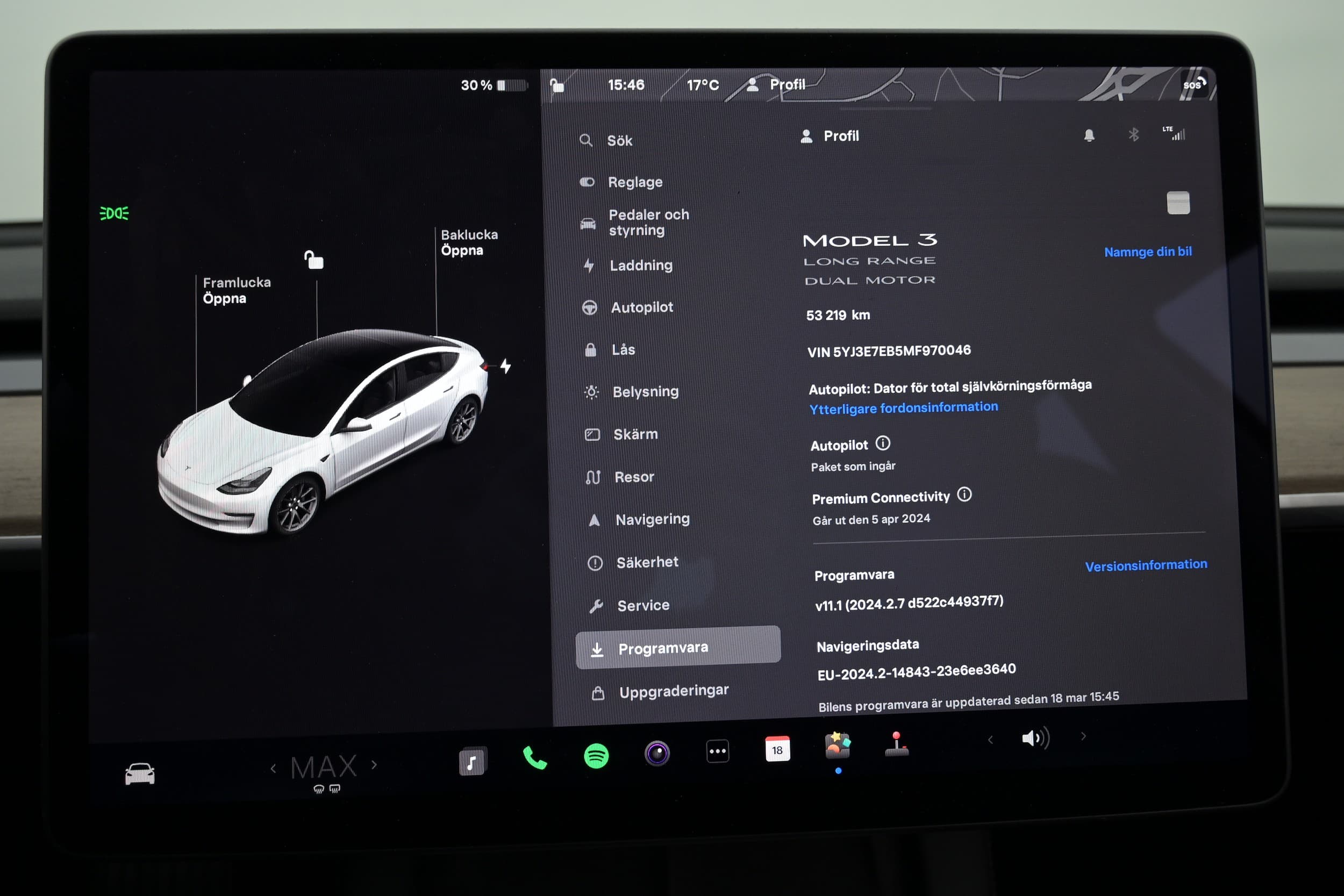Show Premium Connectivity info icon

(964, 495)
